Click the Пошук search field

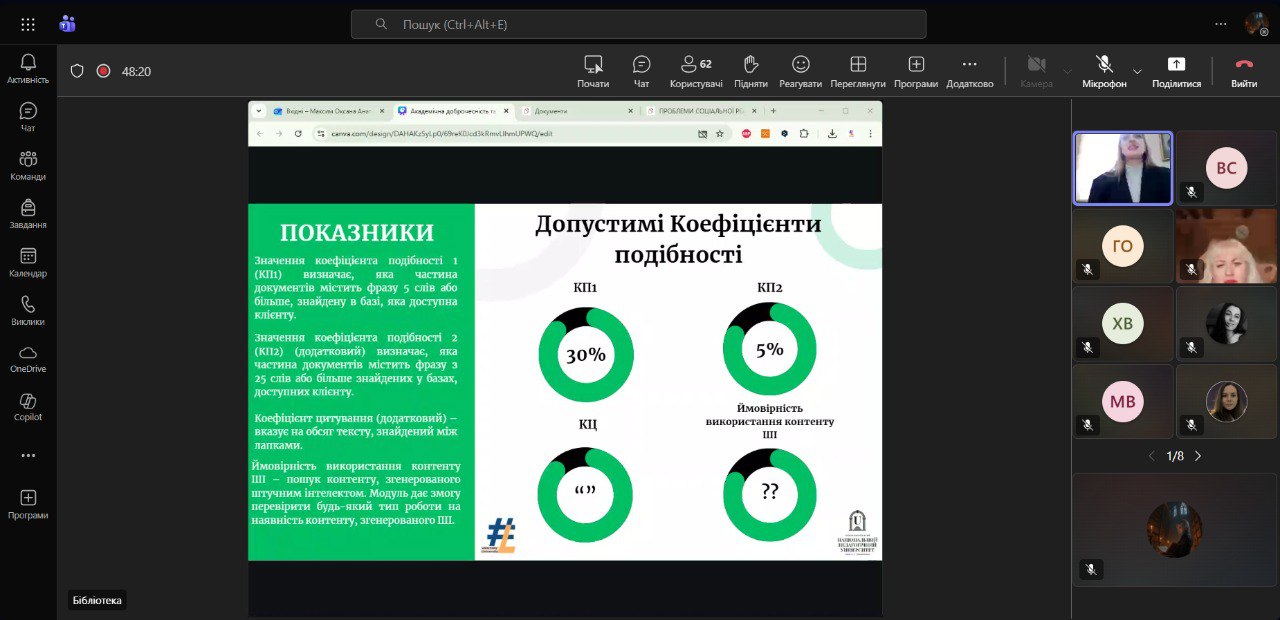click(638, 24)
